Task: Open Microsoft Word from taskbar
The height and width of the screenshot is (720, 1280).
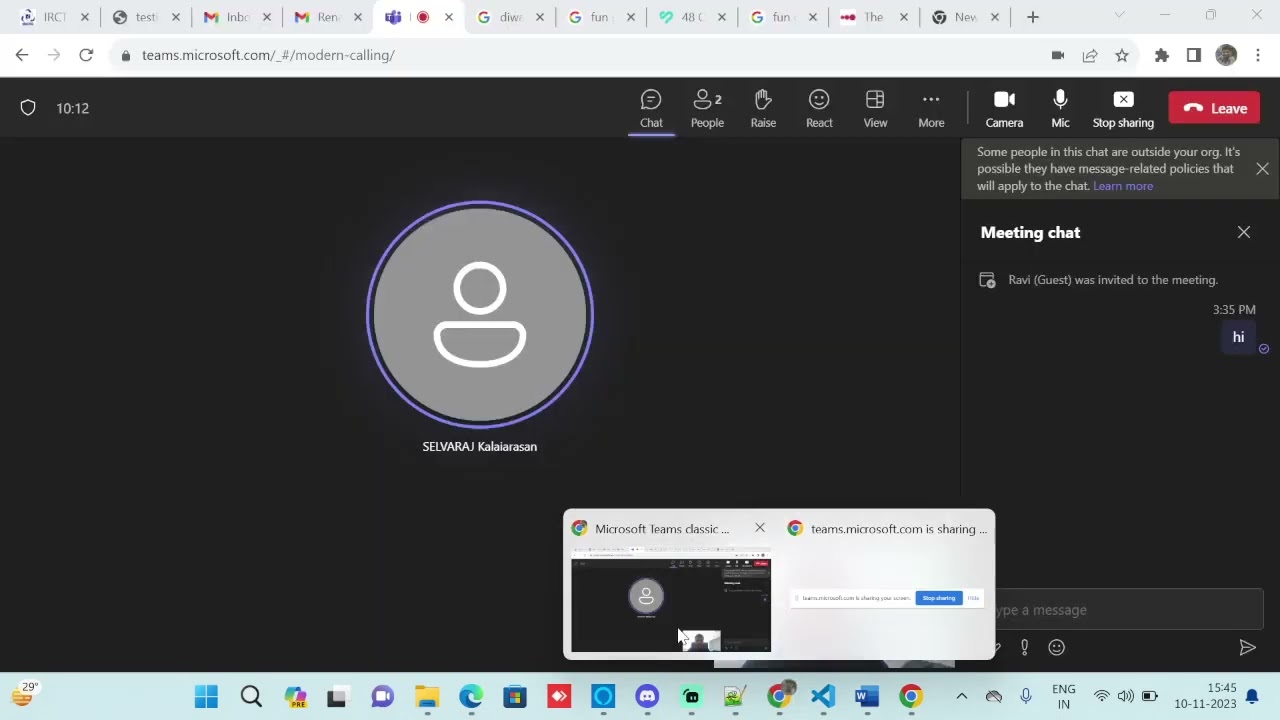Action: (x=867, y=696)
